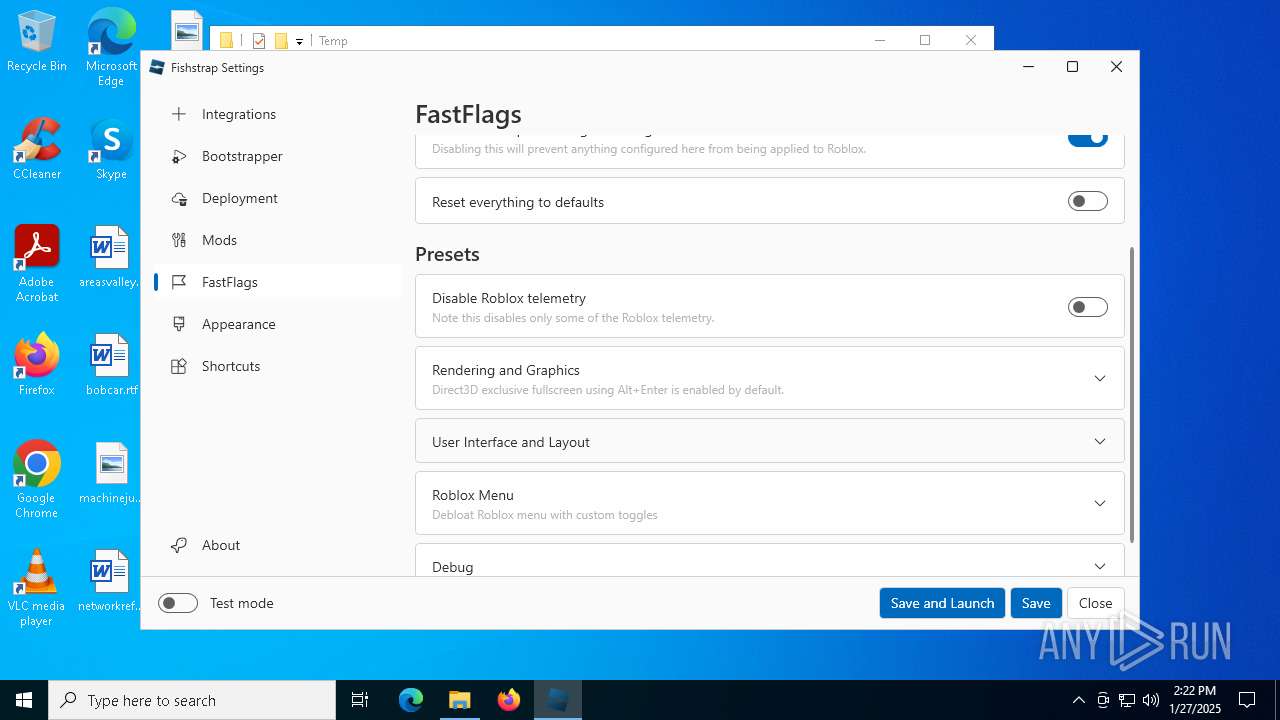Toggle the partially hidden top FastFlags switch
Viewport: 1280px width, 720px height.
(x=1088, y=139)
